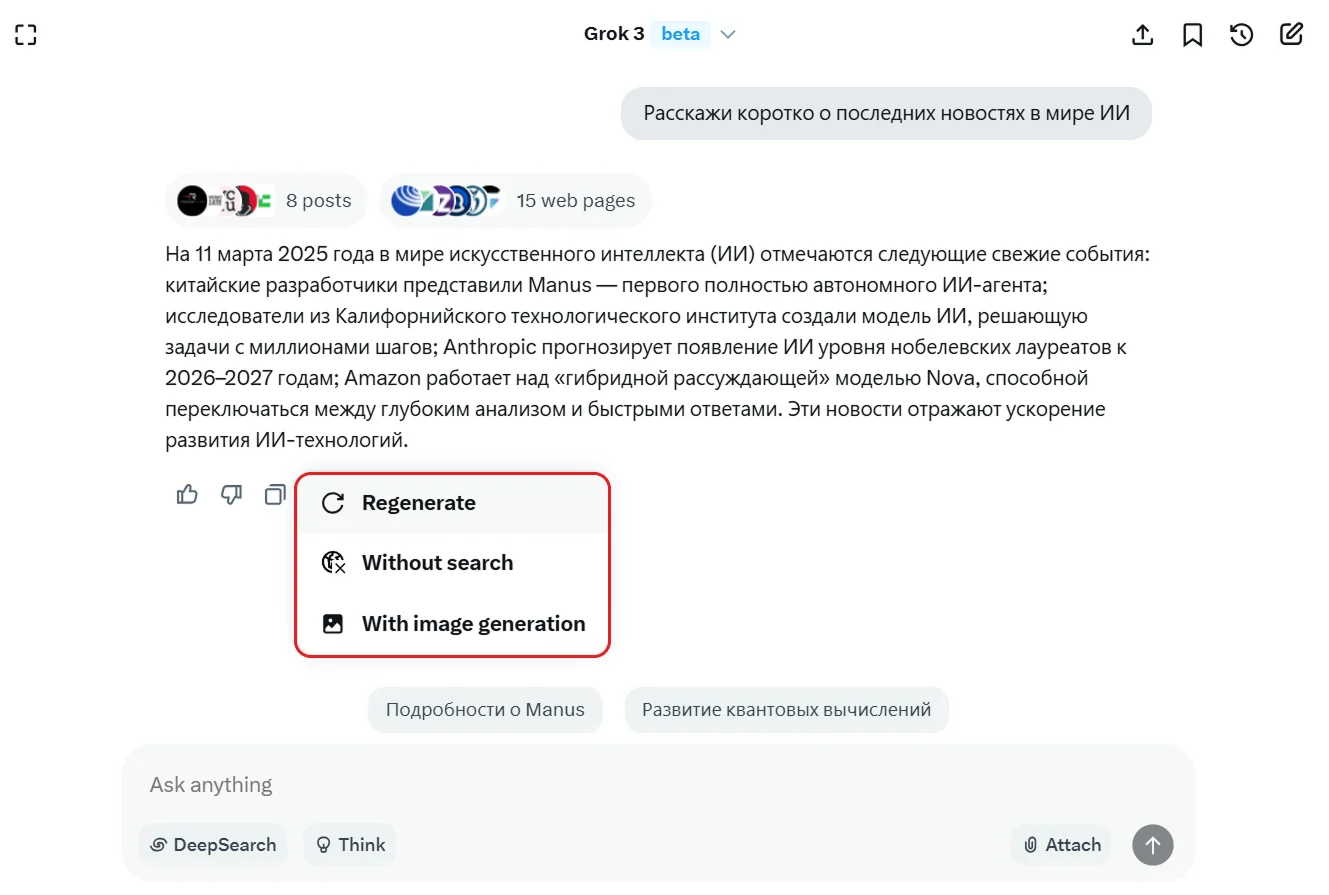Toggle DeepSearch mode
1329x895 pixels.
pyautogui.click(x=213, y=845)
